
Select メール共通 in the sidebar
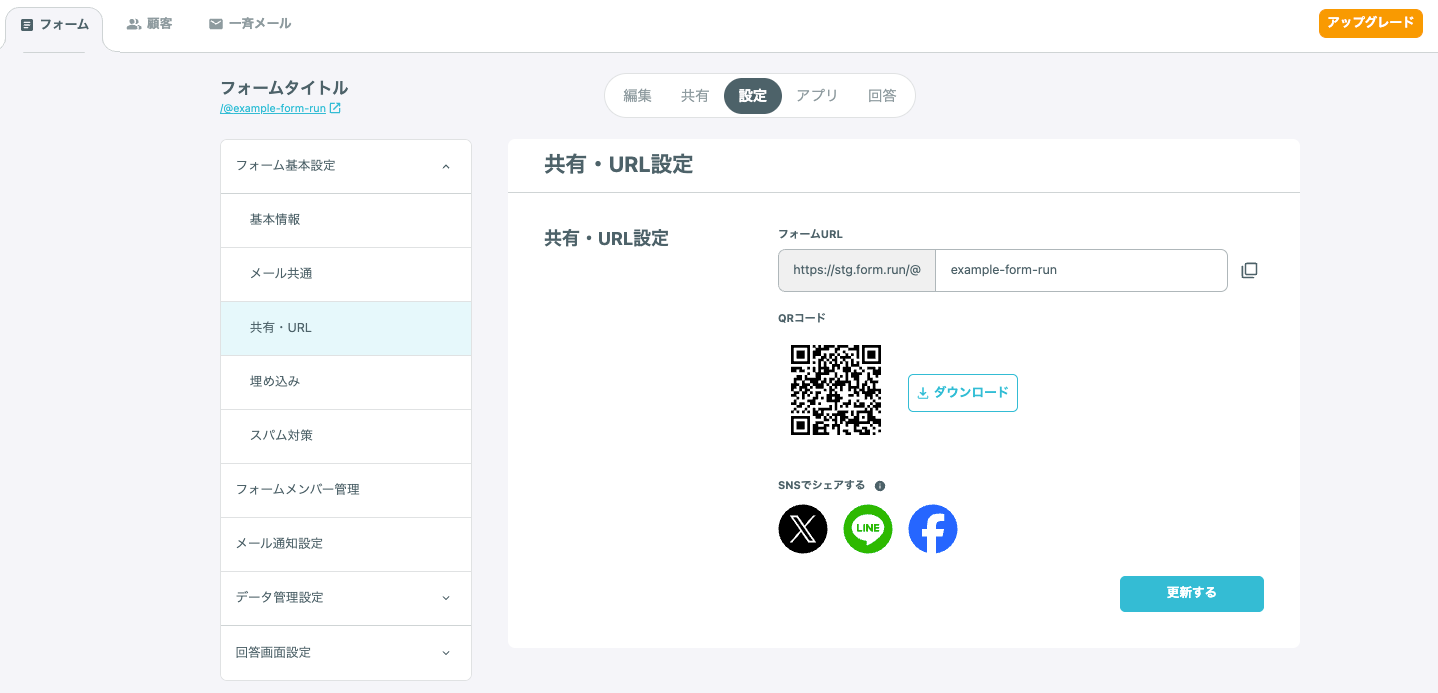(x=346, y=274)
